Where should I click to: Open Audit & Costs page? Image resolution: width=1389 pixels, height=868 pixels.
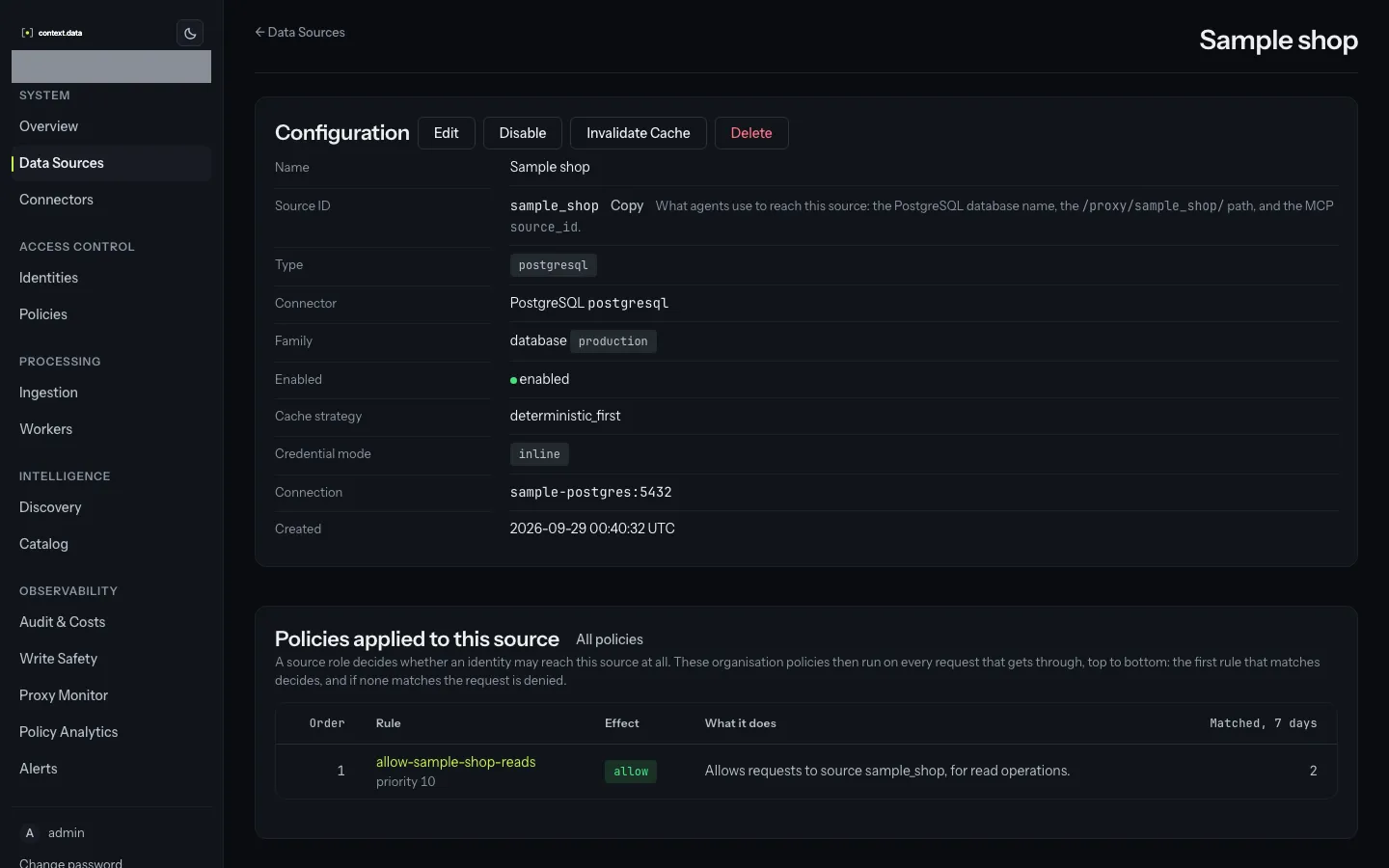point(111,622)
